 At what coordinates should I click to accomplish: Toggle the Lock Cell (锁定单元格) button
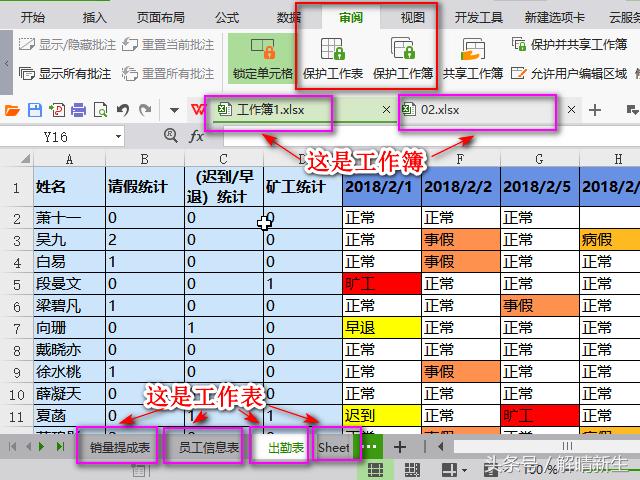(x=263, y=58)
